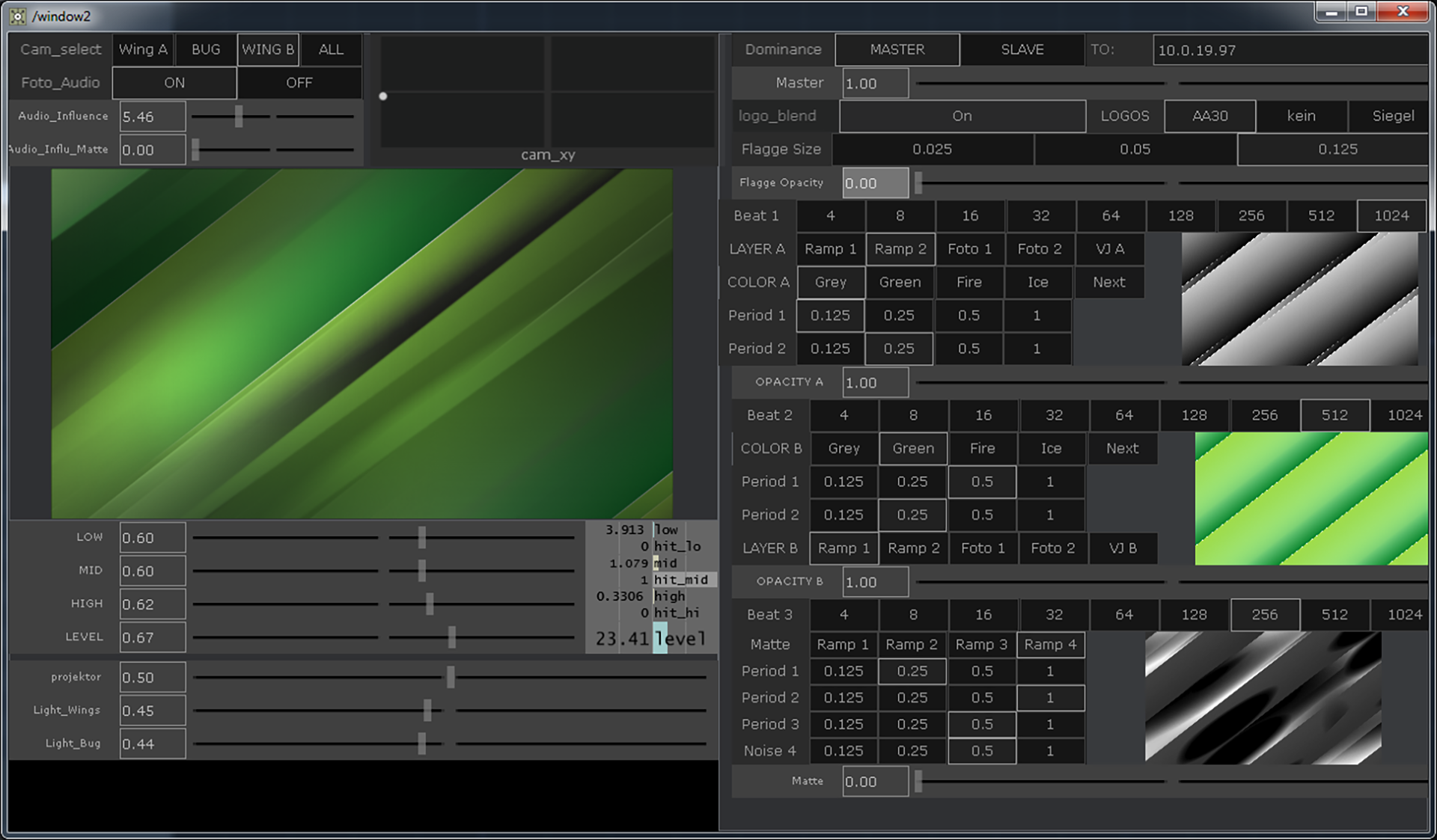Viewport: 1437px width, 840px height.
Task: Select ALL in Cam_select
Action: [331, 49]
